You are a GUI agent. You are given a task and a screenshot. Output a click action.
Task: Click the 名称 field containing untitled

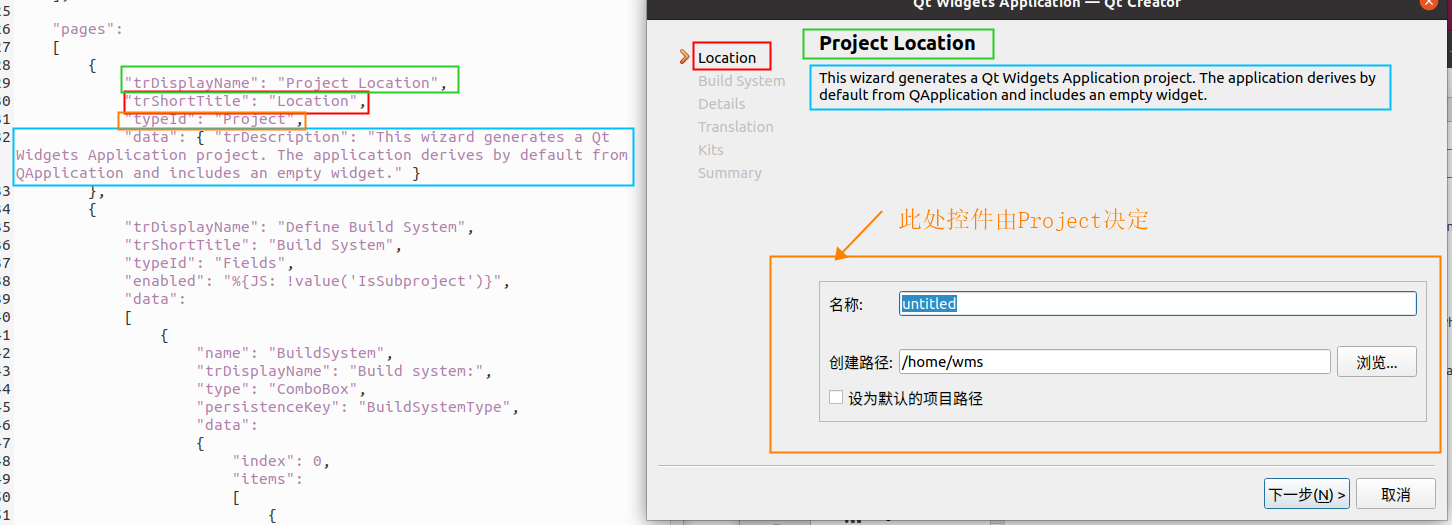tap(1158, 303)
